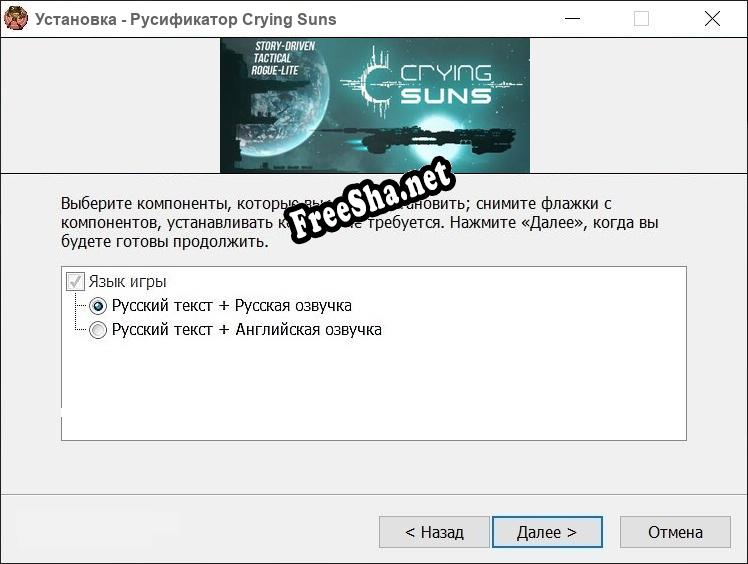
Task: Select the Язык игры component label
Action: [127, 282]
